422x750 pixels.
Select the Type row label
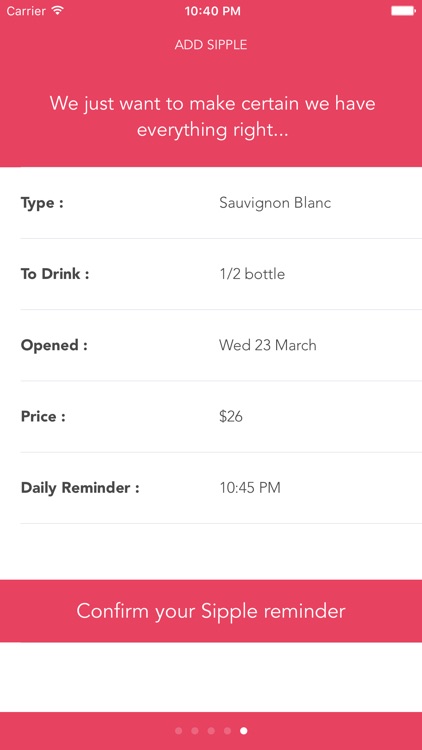click(x=42, y=203)
